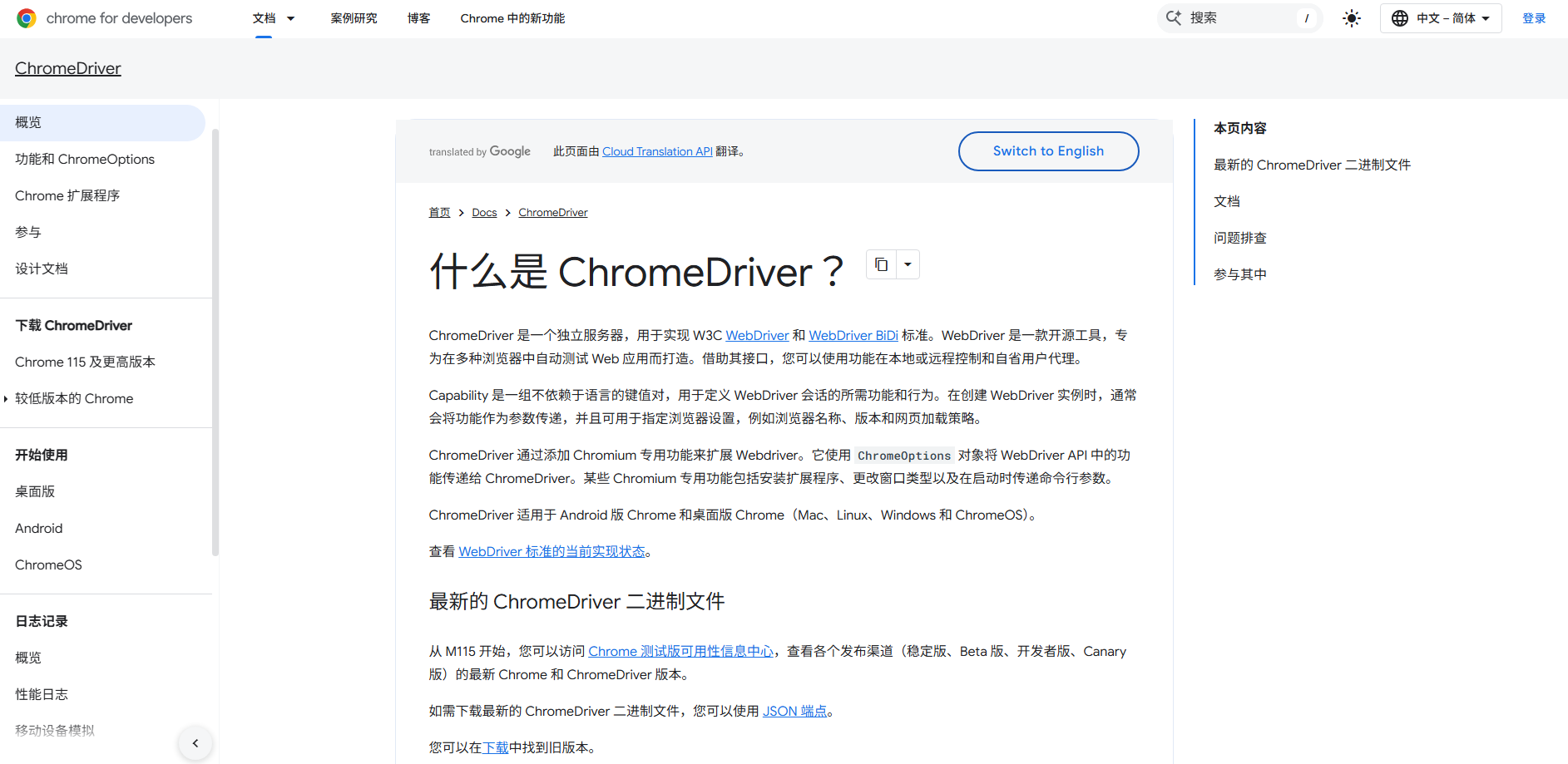Open the WebDriver BiDi link
Screen dimensions: 1568x764
point(853,336)
